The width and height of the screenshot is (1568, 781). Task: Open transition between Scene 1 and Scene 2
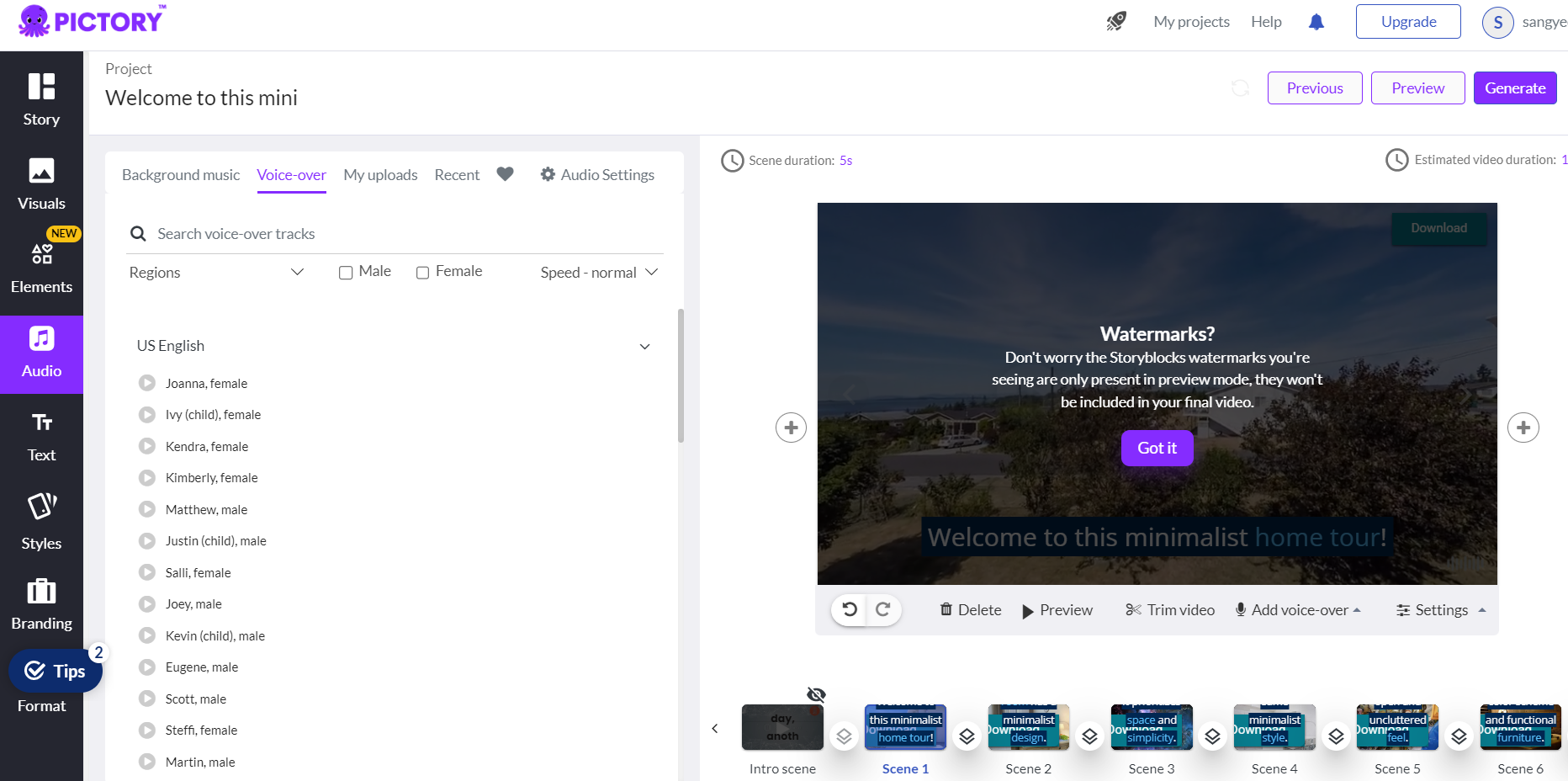pyautogui.click(x=967, y=736)
